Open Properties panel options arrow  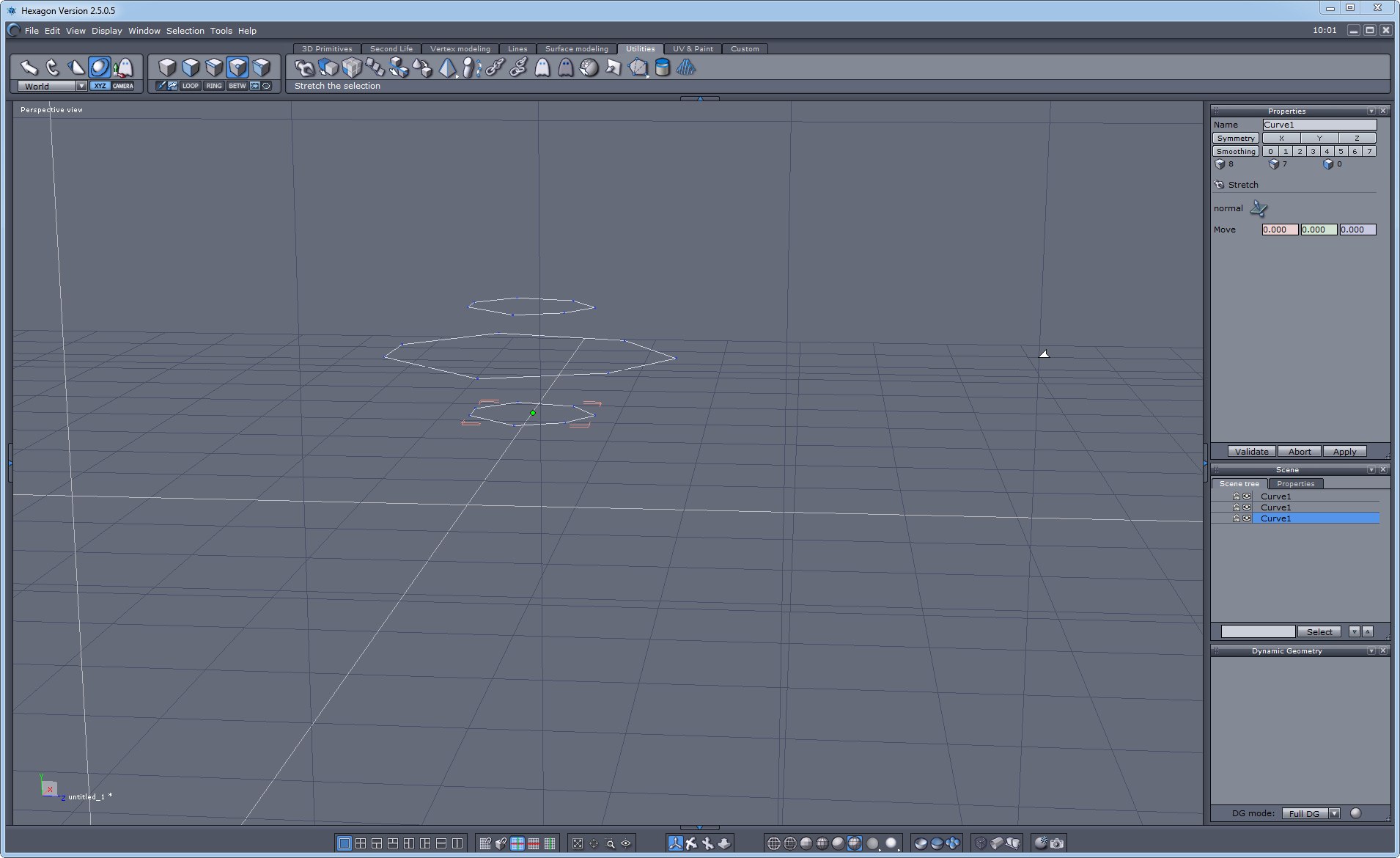[1371, 111]
